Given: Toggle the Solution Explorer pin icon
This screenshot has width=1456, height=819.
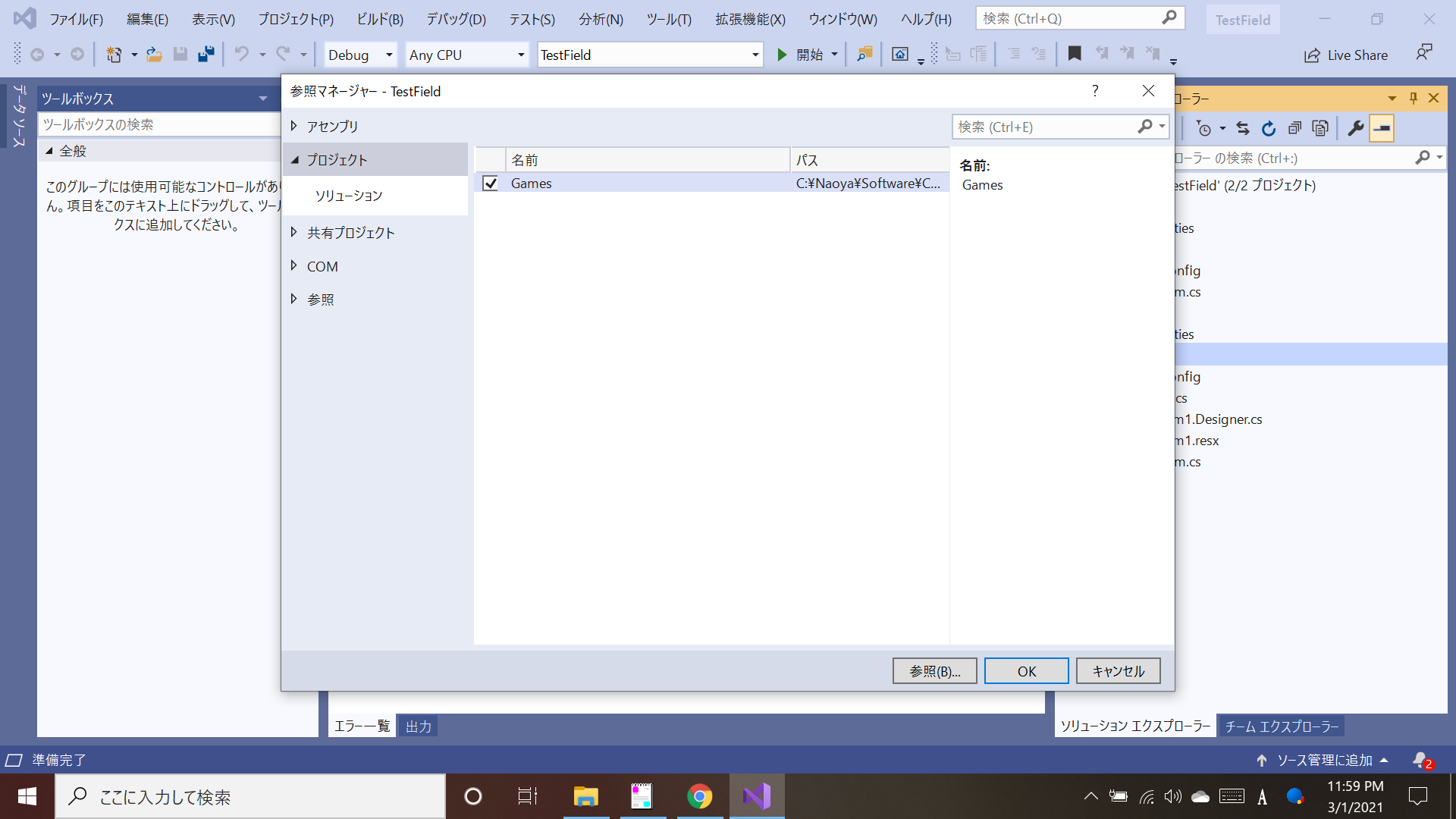Looking at the screenshot, I should (x=1413, y=98).
